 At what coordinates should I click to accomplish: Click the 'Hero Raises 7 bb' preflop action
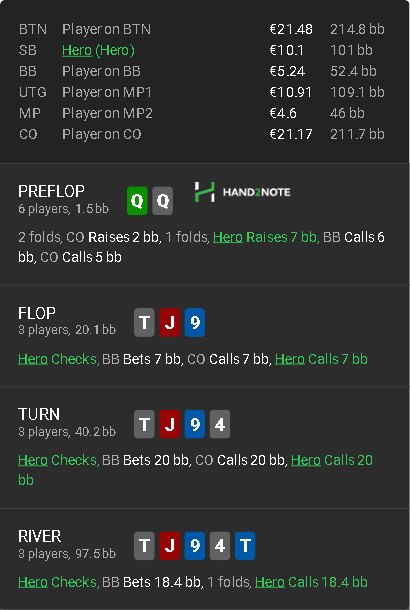click(266, 237)
